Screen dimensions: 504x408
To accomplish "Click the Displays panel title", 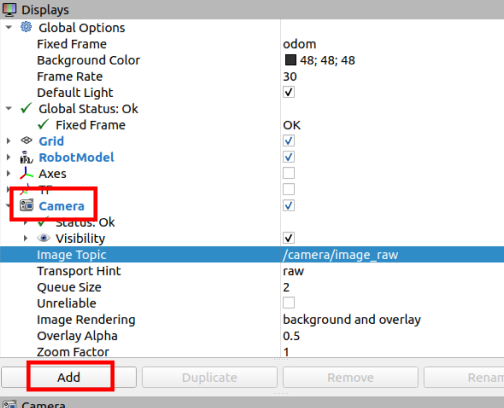I will (45, 10).
